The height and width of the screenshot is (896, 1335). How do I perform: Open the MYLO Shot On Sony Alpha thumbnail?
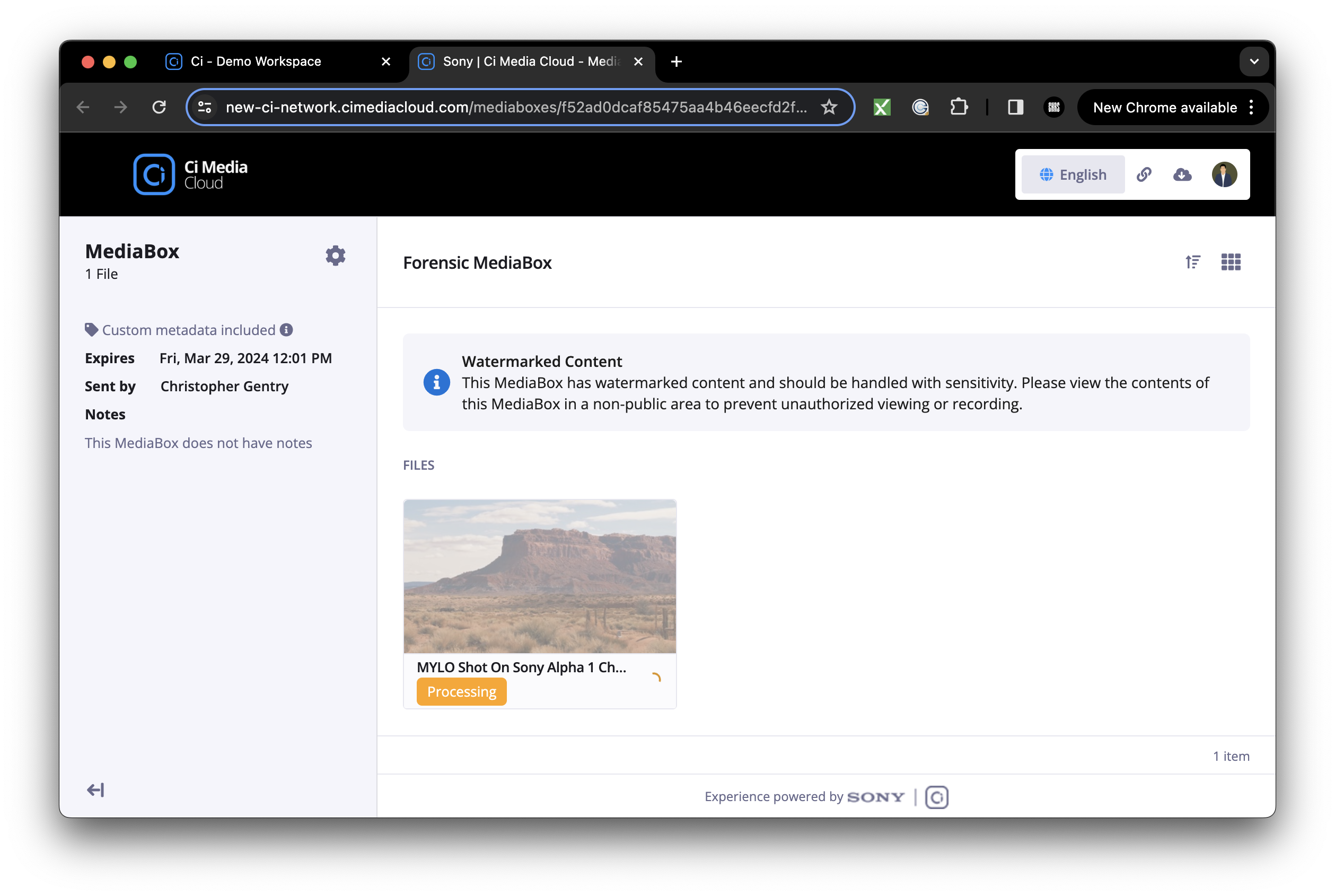540,576
